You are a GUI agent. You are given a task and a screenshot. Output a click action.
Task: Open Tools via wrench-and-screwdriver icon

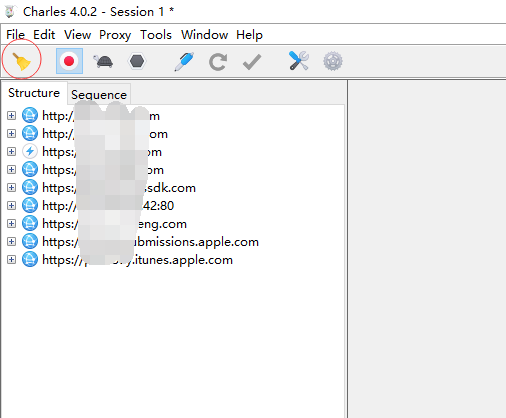click(299, 61)
